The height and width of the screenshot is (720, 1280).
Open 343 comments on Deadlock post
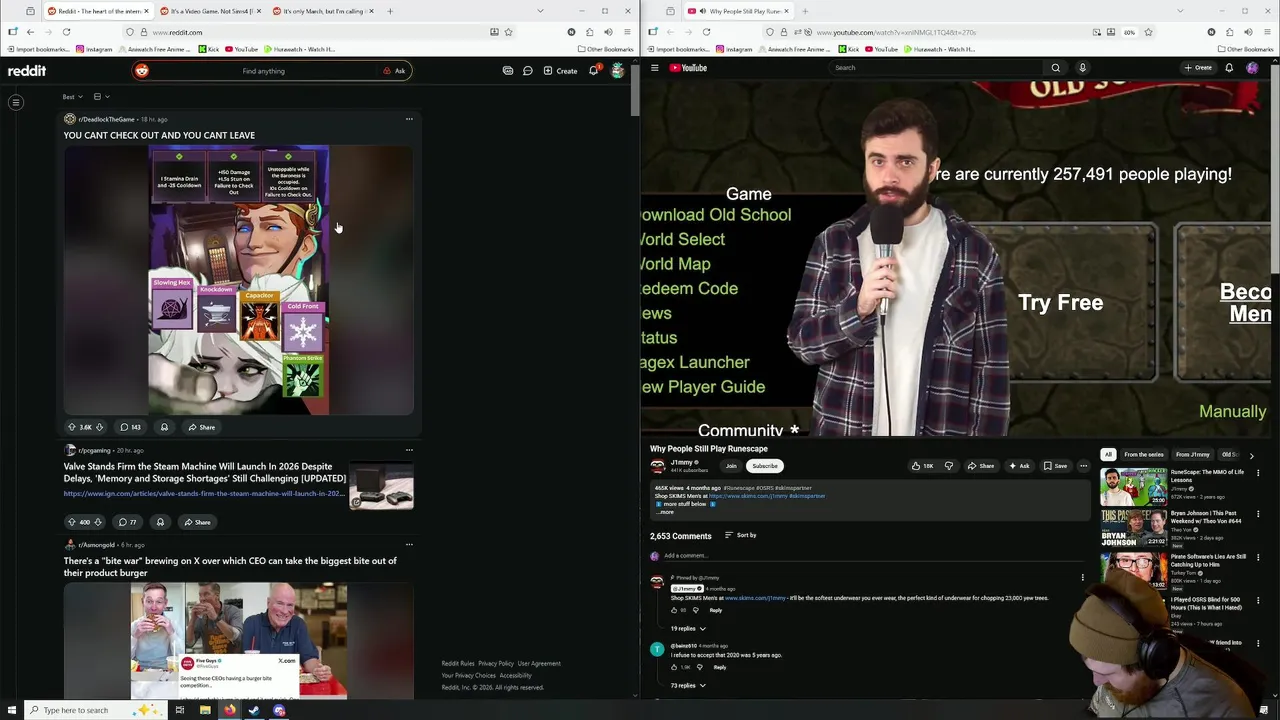[130, 427]
